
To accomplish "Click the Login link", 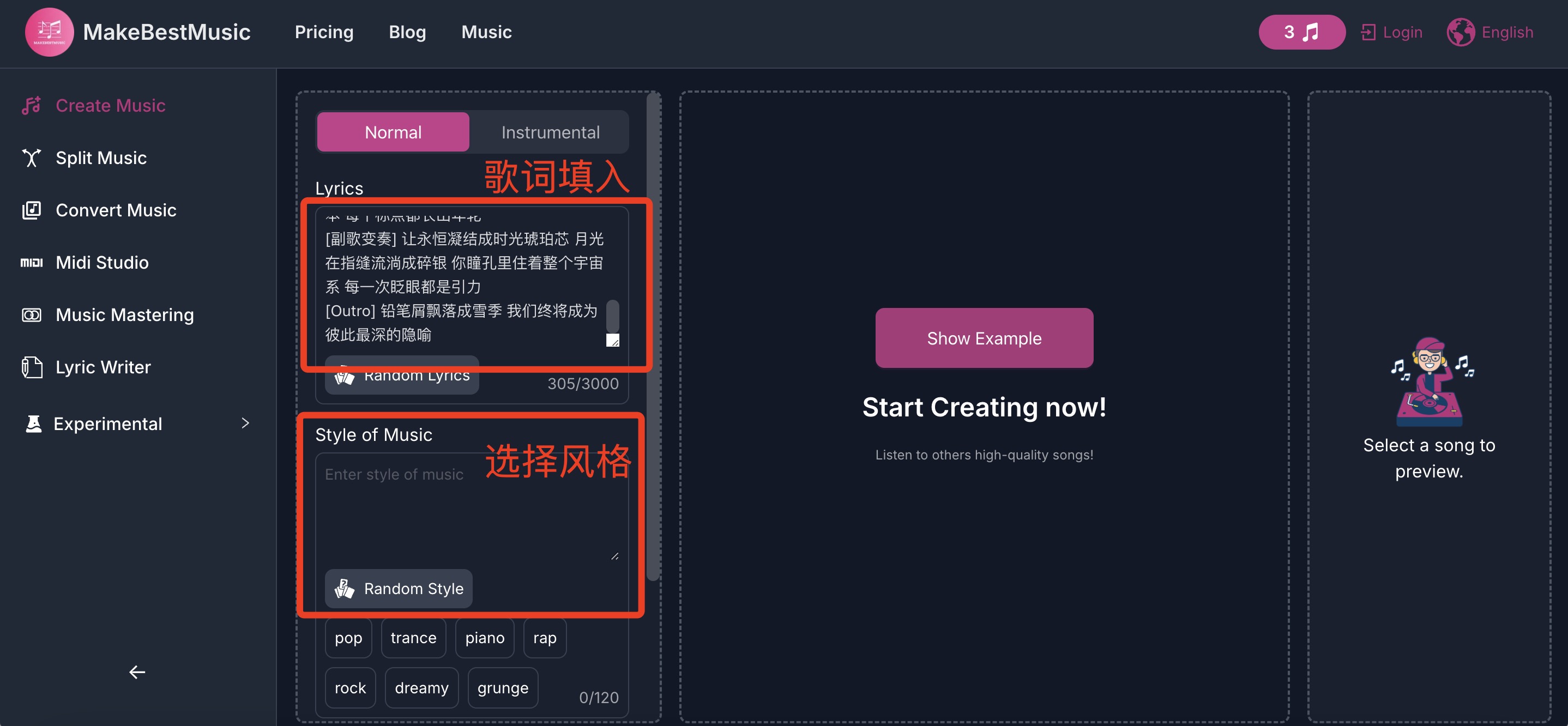I will pyautogui.click(x=1402, y=32).
